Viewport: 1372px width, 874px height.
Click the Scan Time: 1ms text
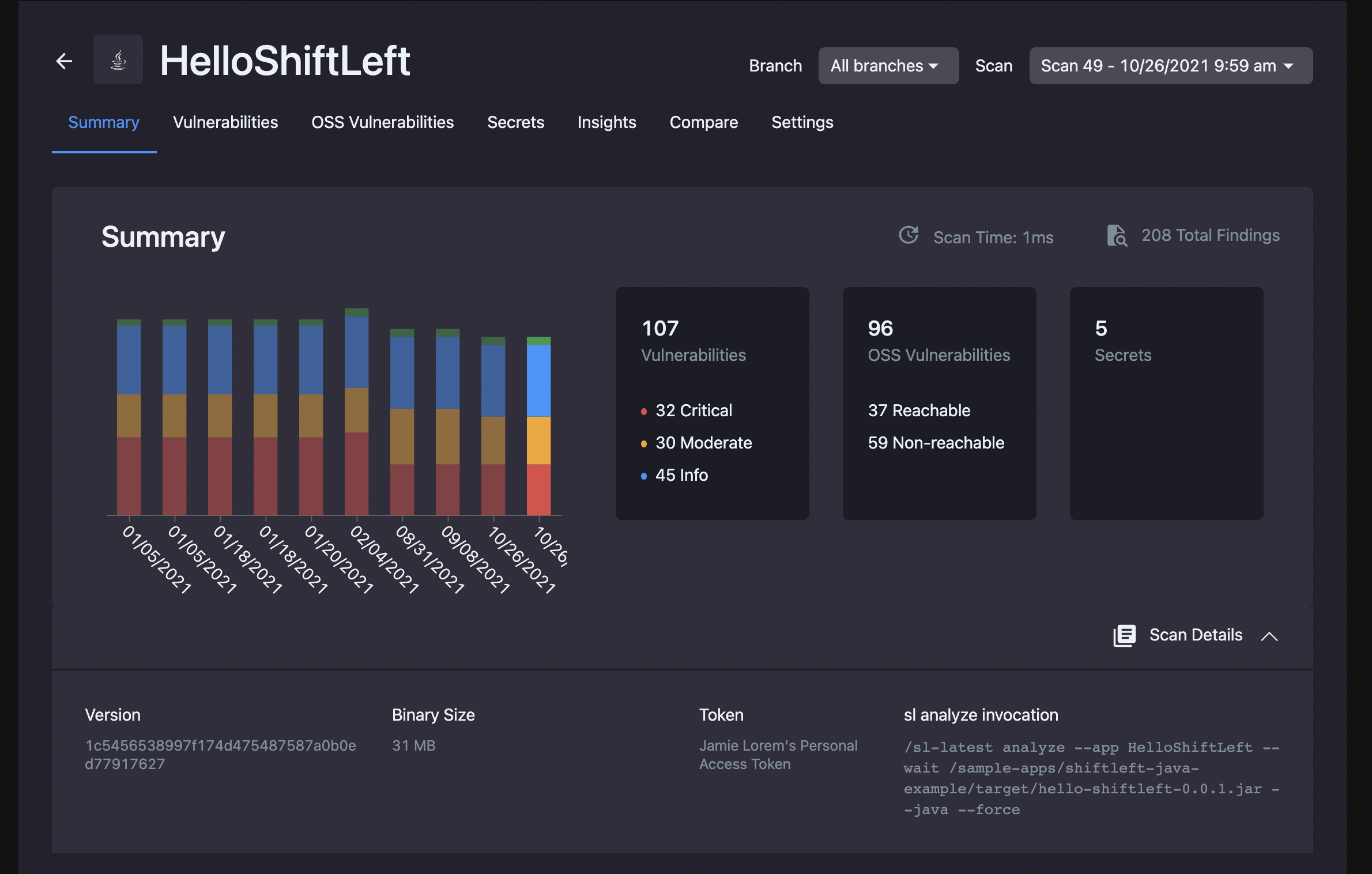[x=993, y=238]
